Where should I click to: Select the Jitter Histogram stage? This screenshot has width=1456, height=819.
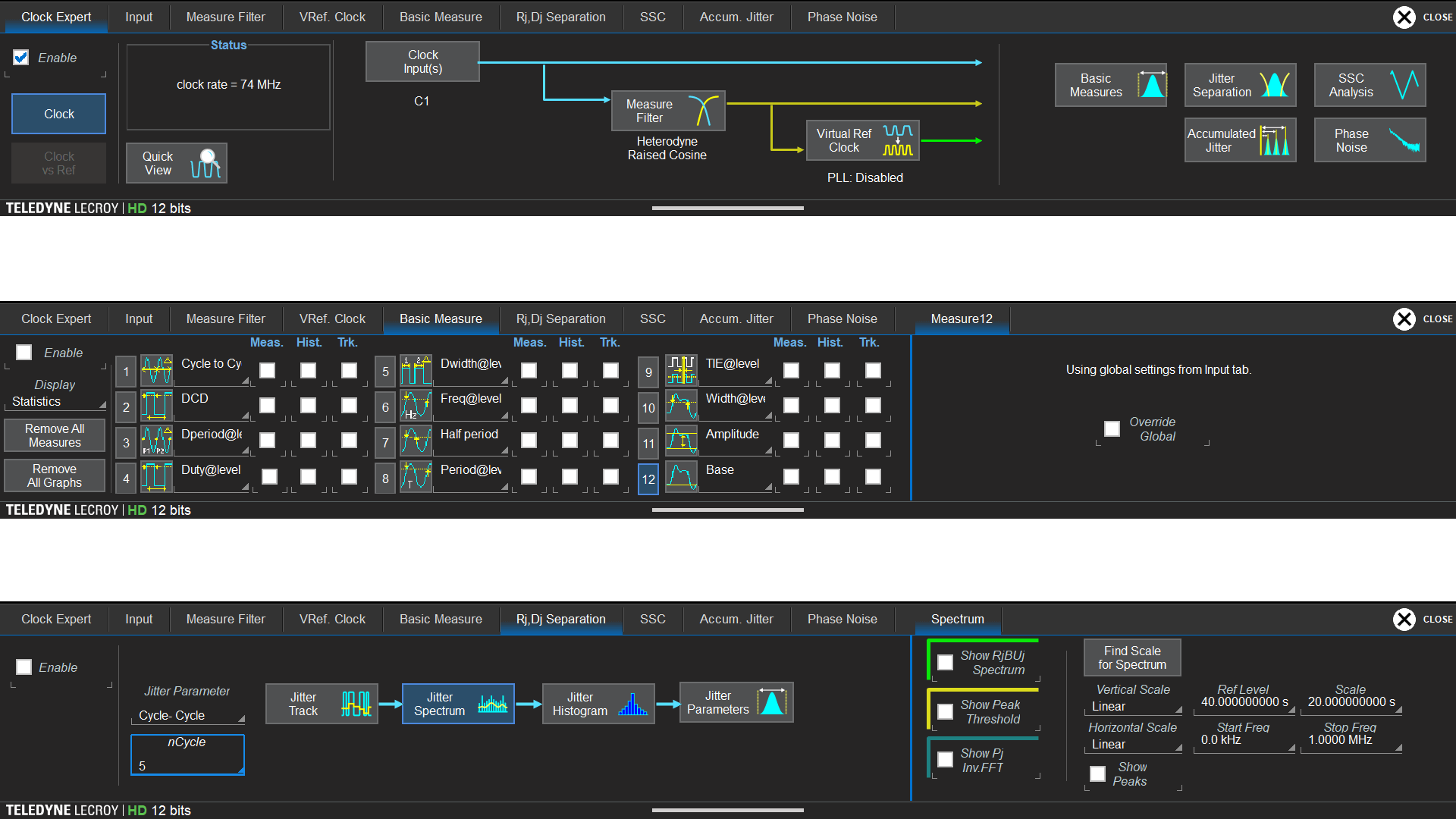(x=598, y=704)
